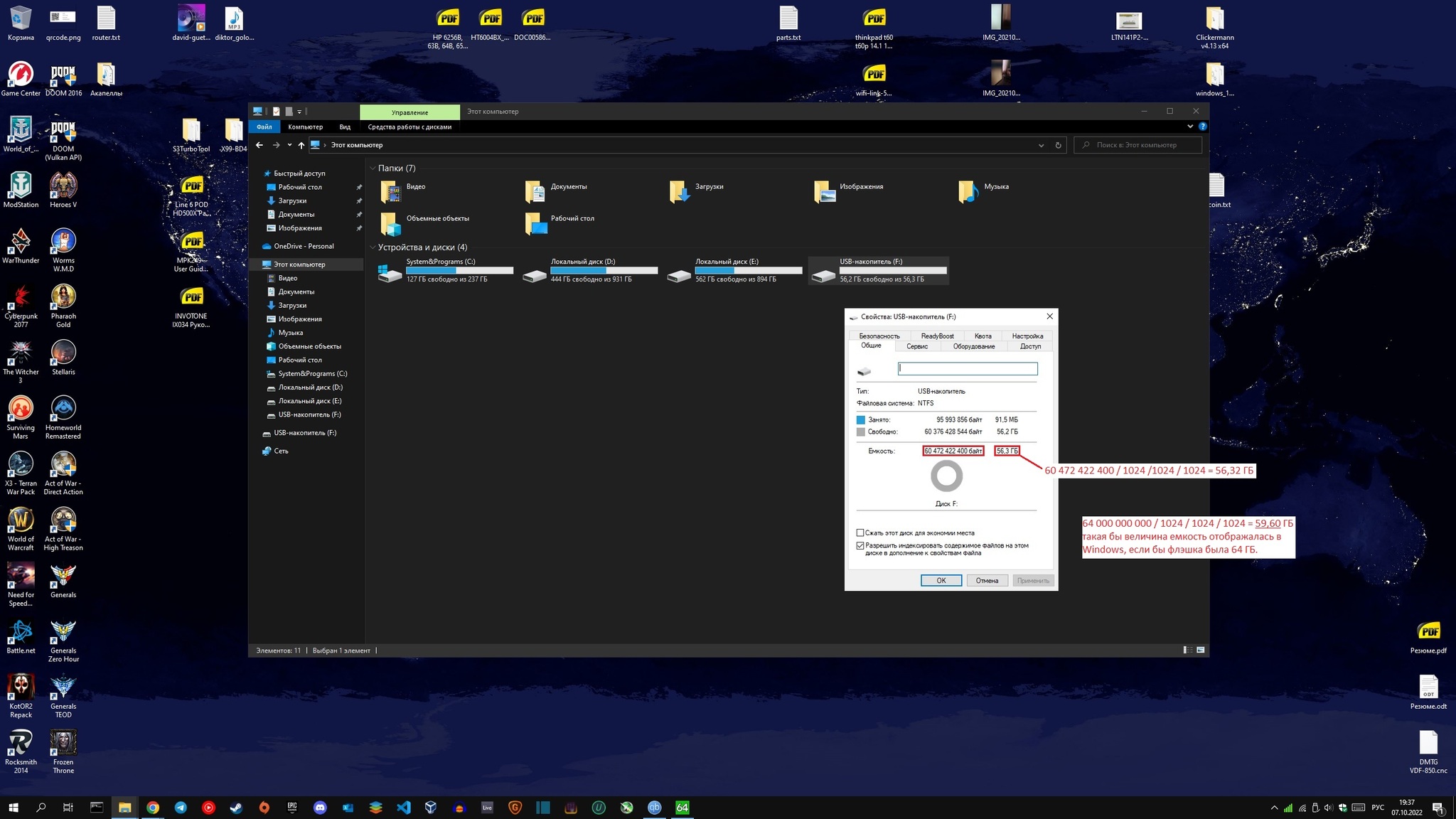Screen dimensions: 1456x819
Task: Switch to Сервис tab in properties
Action: click(x=917, y=346)
